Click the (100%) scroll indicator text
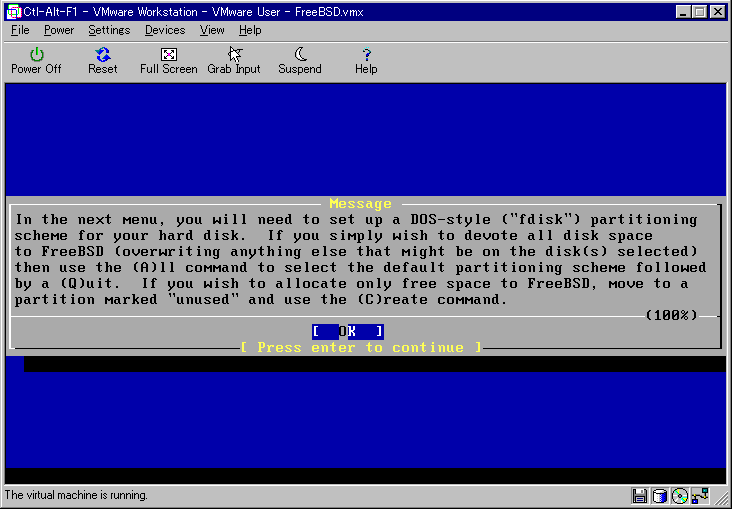 [671, 316]
